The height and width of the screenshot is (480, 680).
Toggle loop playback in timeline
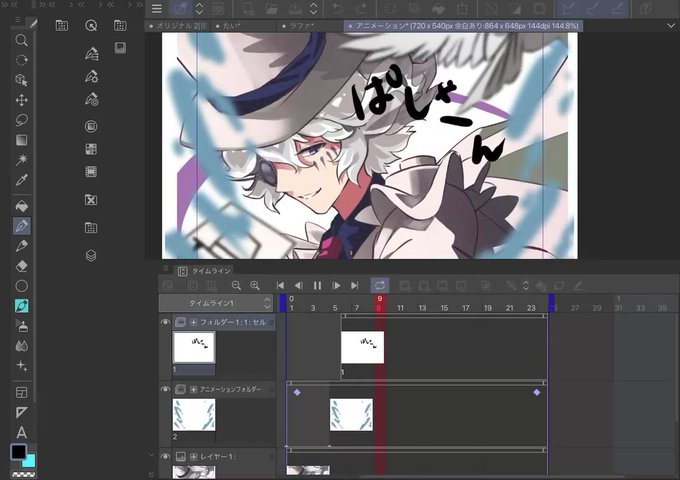click(x=380, y=285)
